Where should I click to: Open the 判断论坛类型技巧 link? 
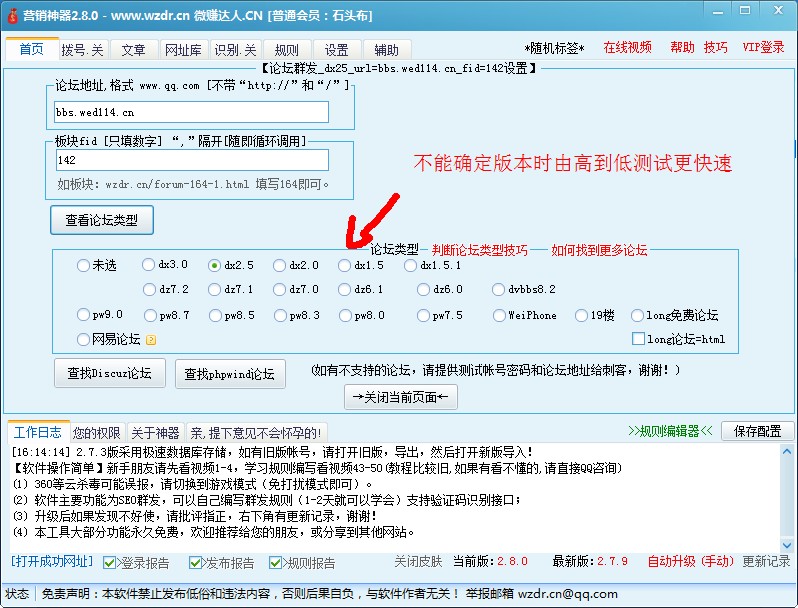point(479,250)
